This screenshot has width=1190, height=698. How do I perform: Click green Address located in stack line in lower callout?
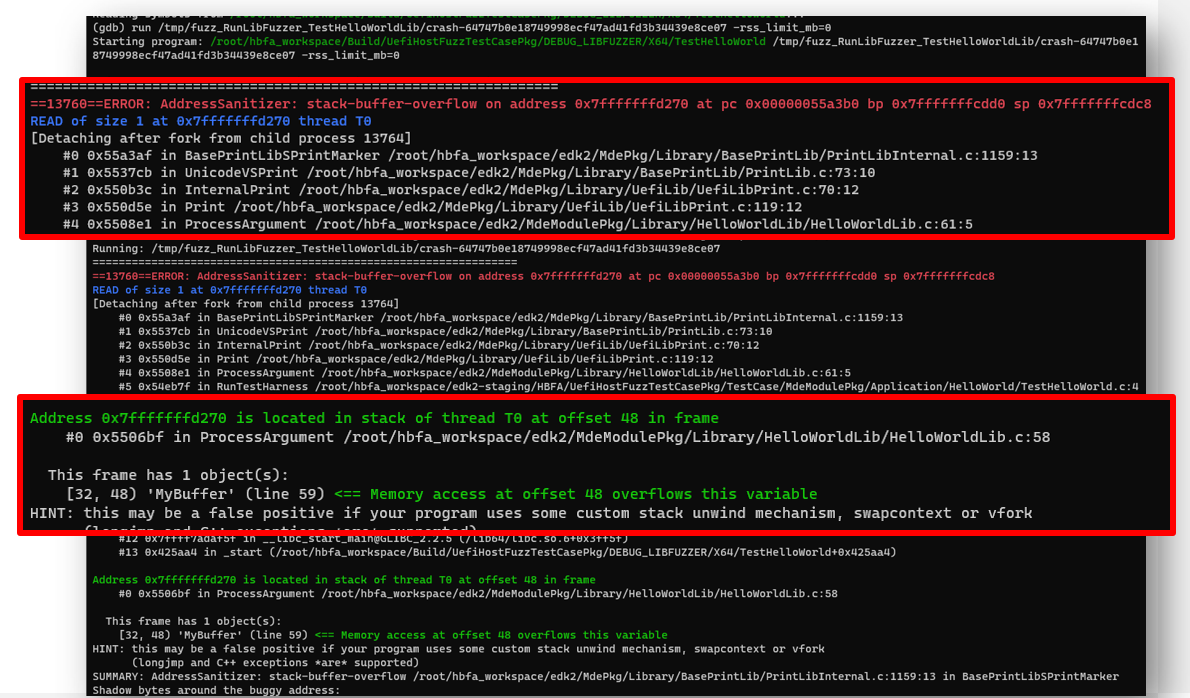pos(374,418)
